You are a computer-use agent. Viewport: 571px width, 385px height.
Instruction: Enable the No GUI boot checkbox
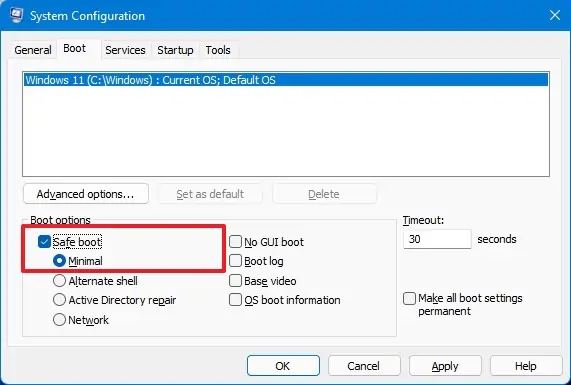click(235, 241)
